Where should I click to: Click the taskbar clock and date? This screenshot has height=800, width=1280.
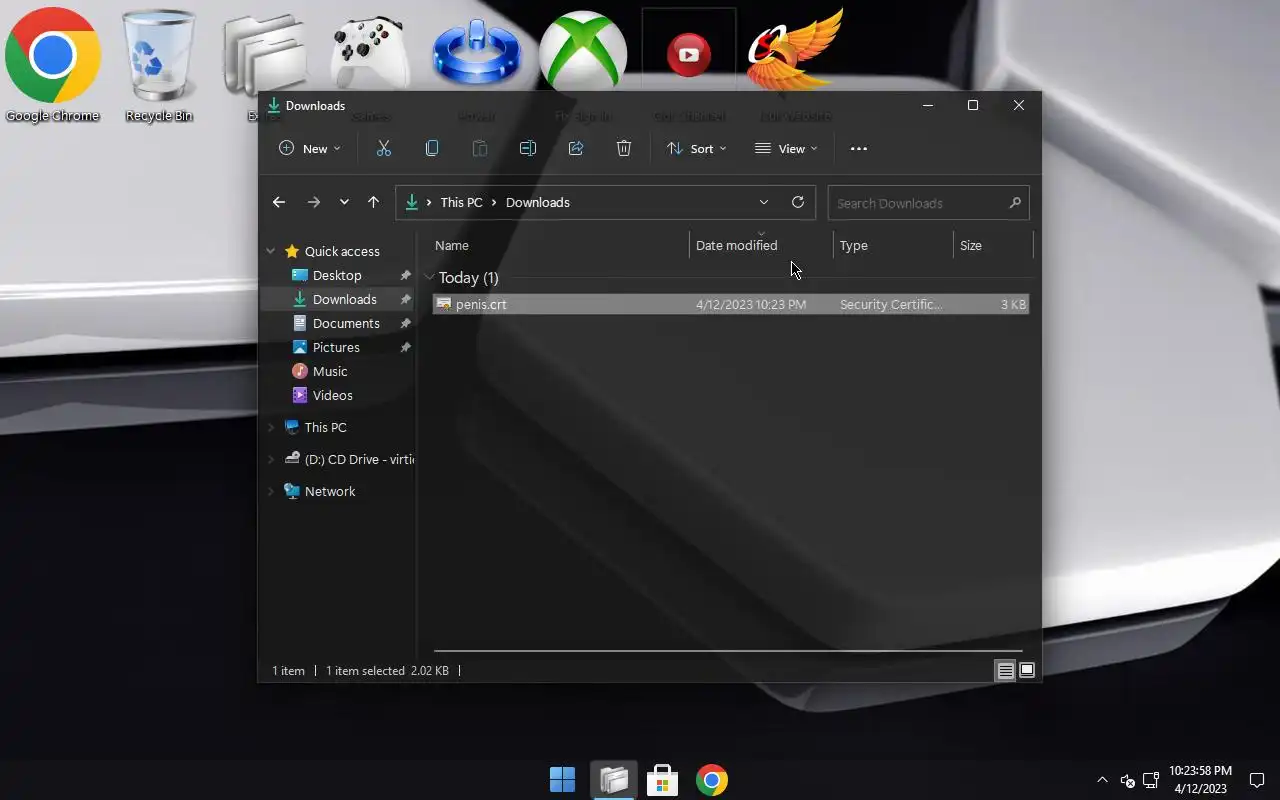click(1200, 780)
